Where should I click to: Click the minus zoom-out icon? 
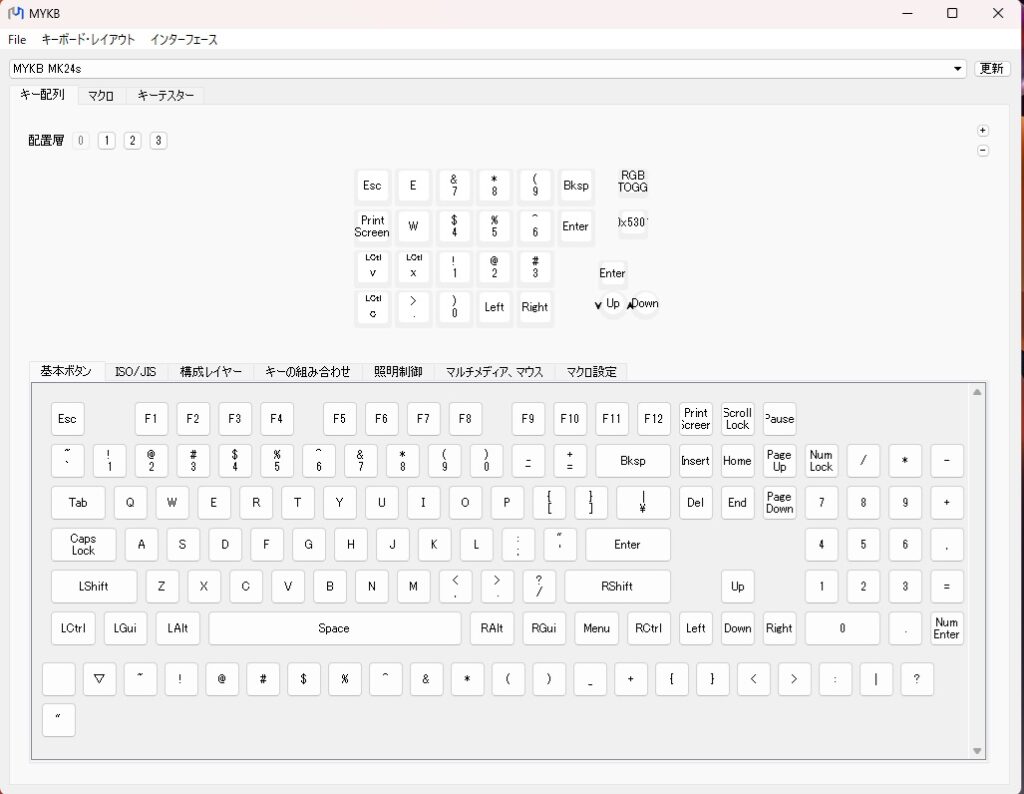(983, 151)
